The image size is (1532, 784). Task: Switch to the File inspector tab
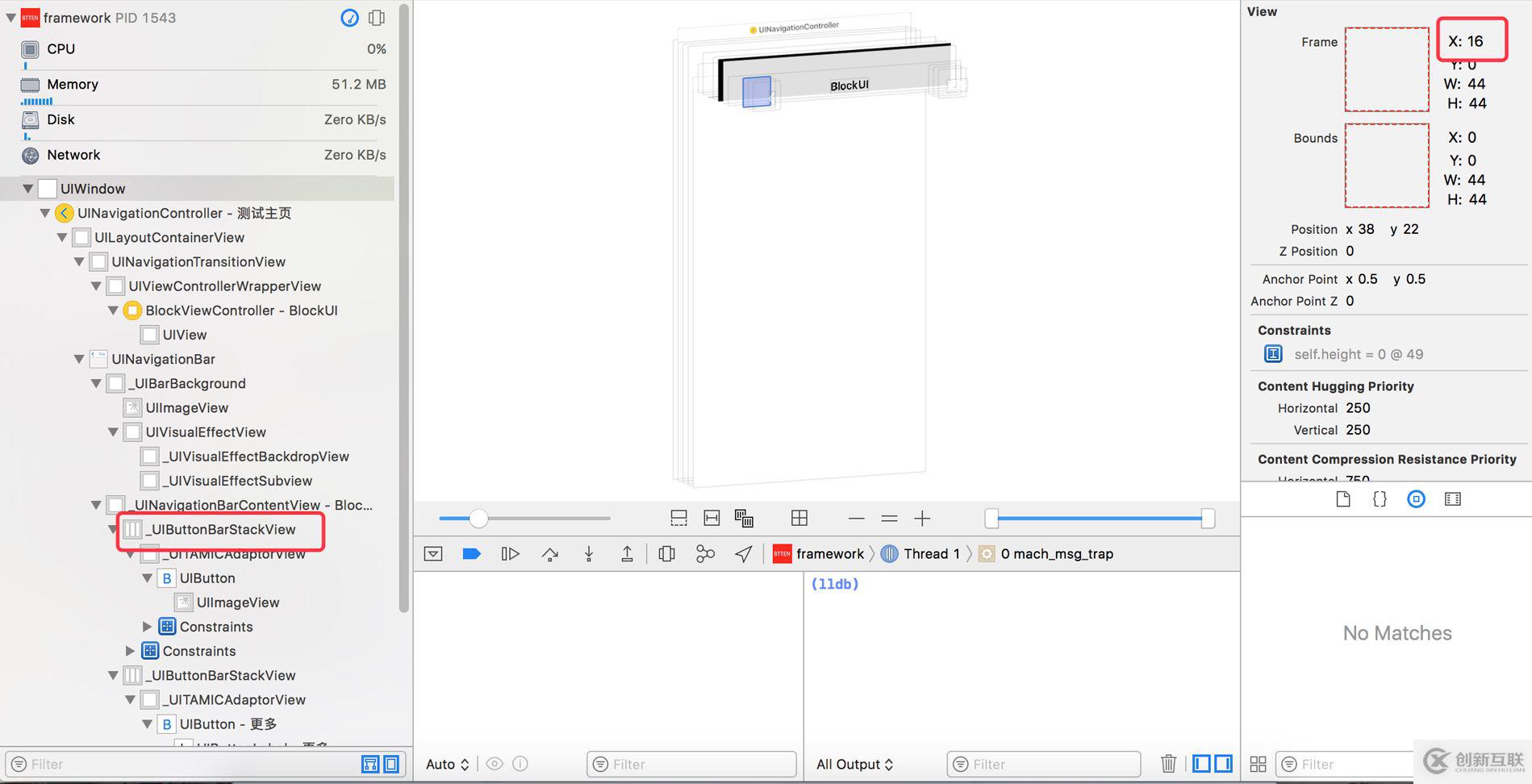click(x=1343, y=499)
